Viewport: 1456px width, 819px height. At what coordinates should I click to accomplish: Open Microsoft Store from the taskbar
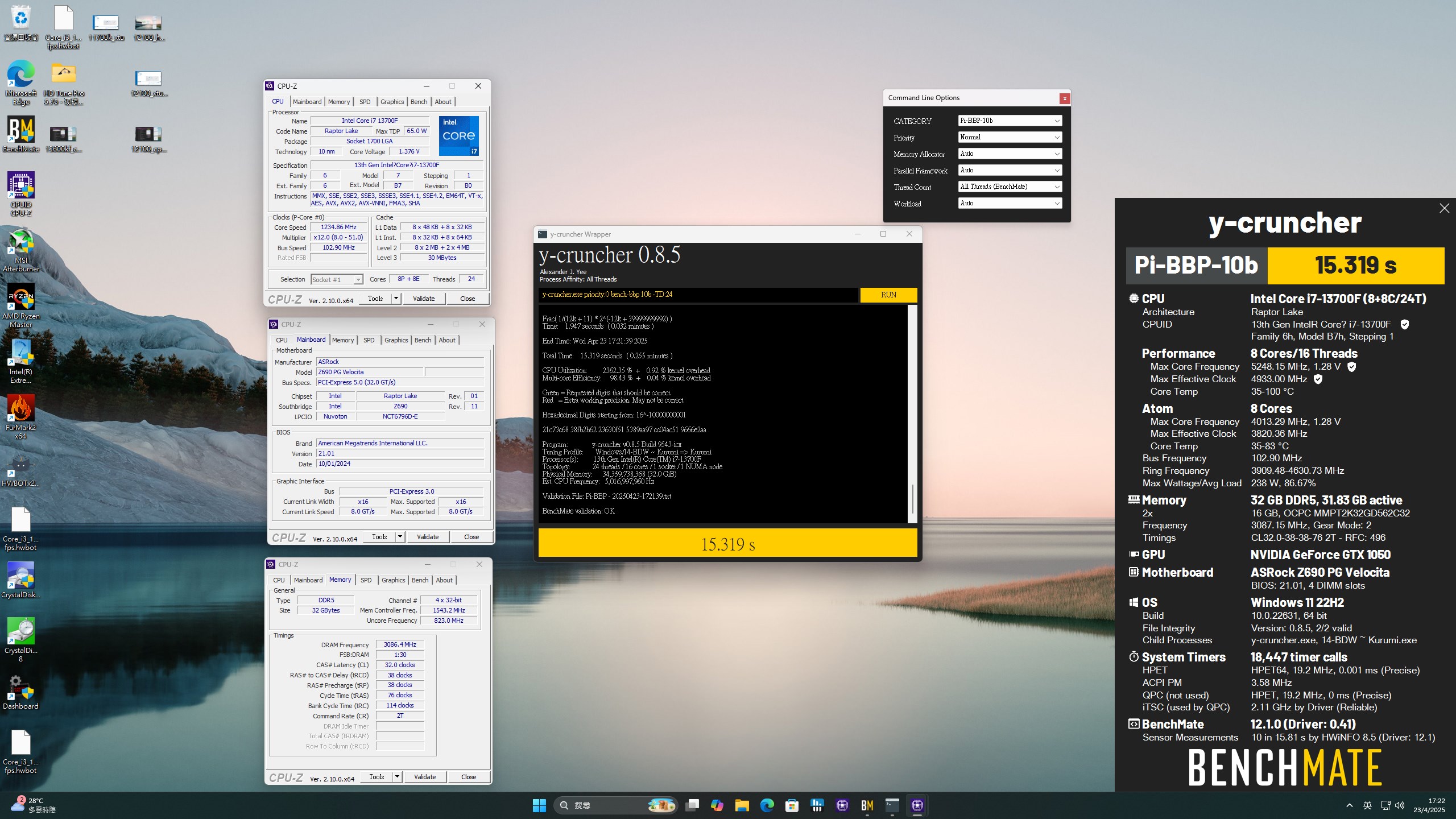(792, 805)
